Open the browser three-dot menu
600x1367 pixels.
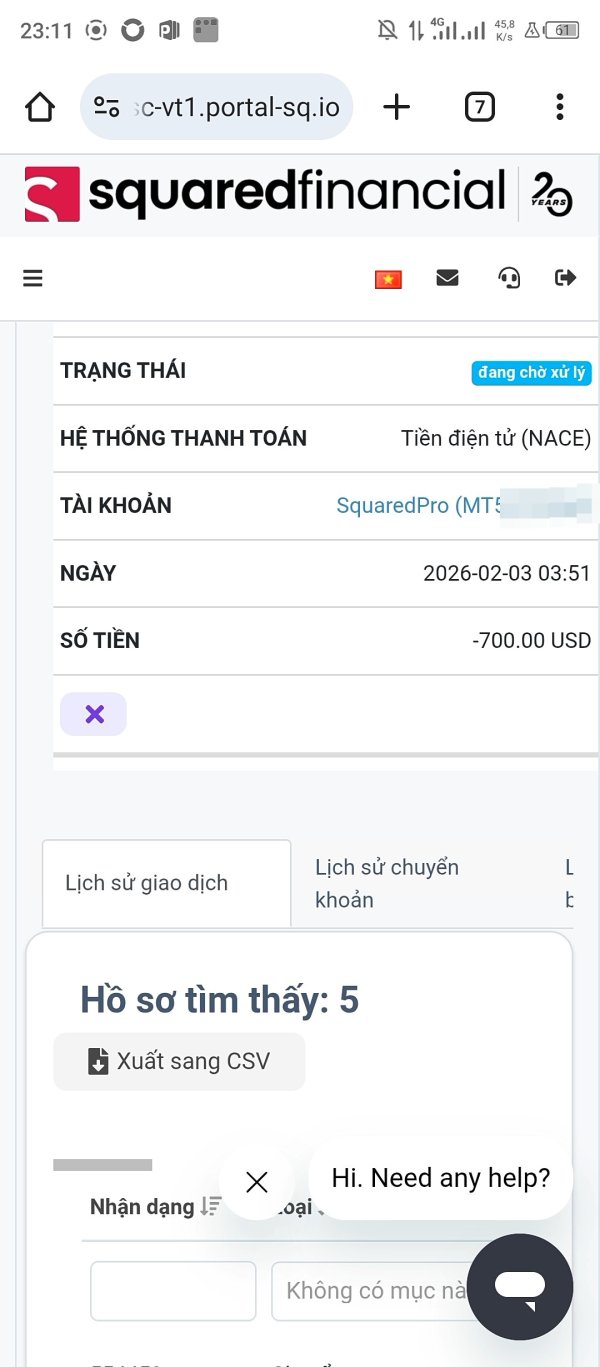tap(559, 107)
